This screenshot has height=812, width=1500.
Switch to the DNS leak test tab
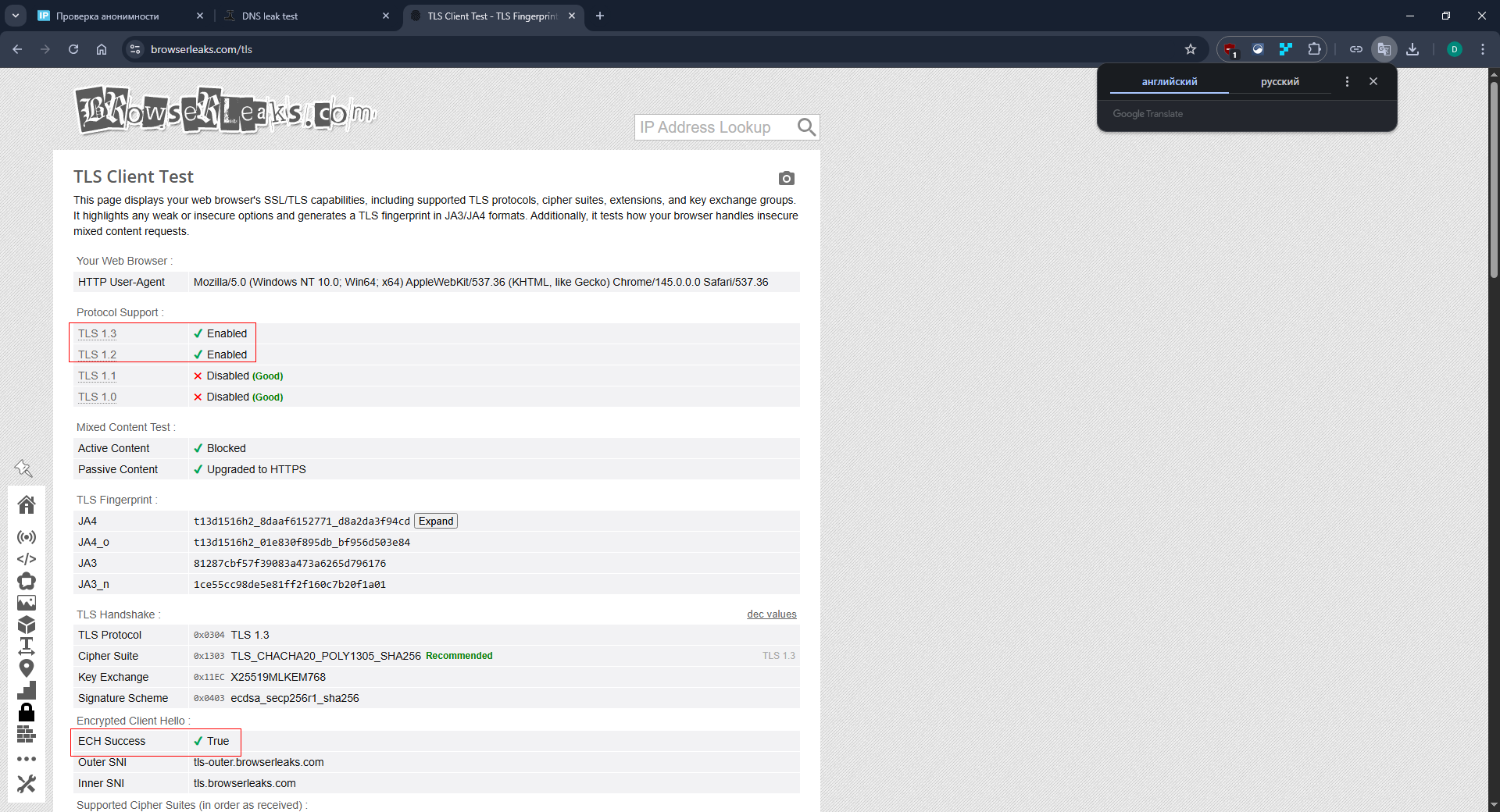[x=305, y=16]
